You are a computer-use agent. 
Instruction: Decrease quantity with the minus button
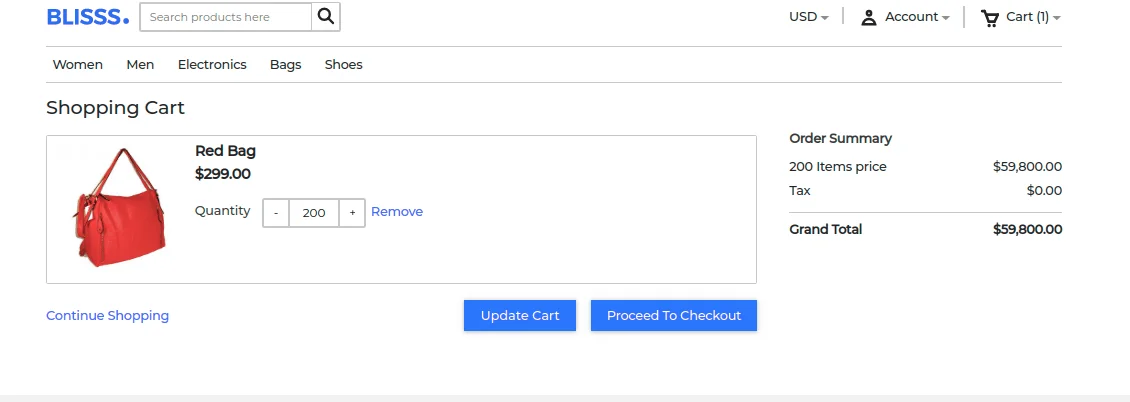click(x=276, y=213)
